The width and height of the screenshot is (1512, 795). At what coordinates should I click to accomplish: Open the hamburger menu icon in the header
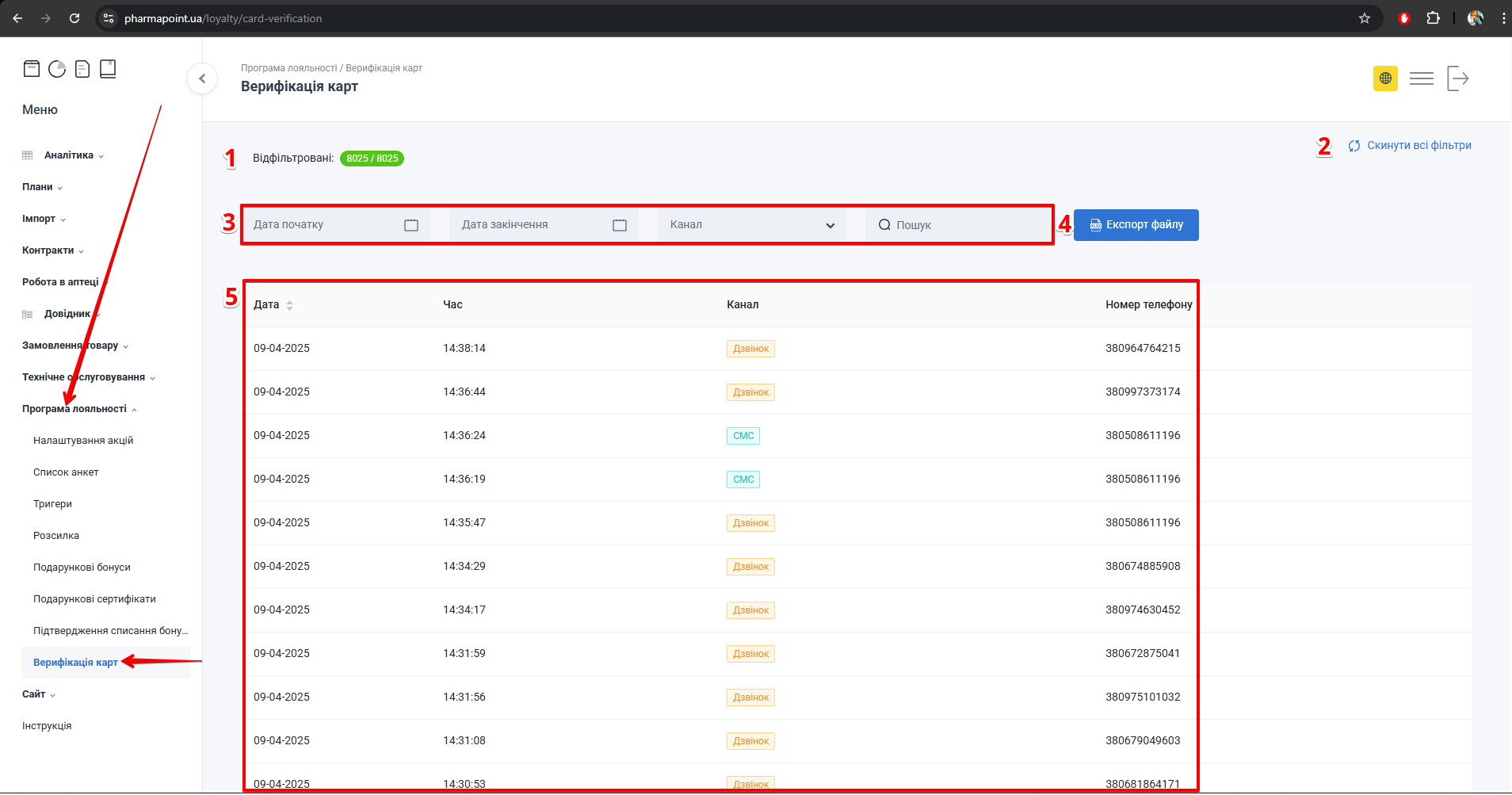pyautogui.click(x=1422, y=78)
